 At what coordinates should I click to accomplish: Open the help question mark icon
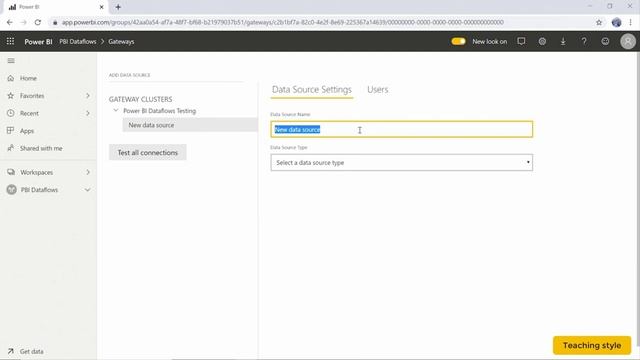(x=584, y=41)
